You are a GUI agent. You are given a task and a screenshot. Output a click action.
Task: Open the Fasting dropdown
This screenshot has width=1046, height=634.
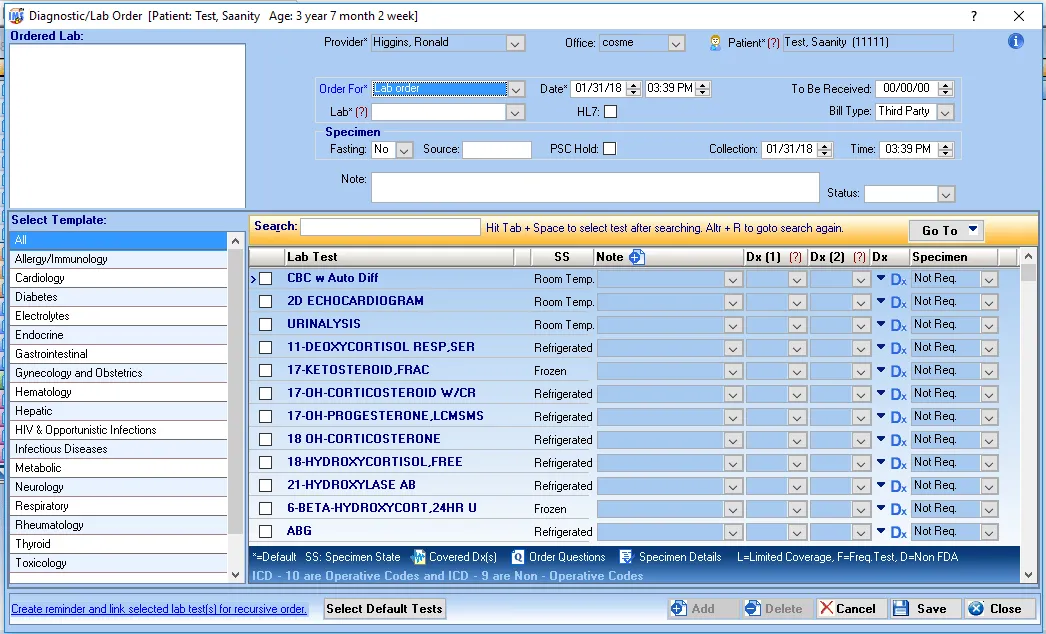pyautogui.click(x=404, y=150)
